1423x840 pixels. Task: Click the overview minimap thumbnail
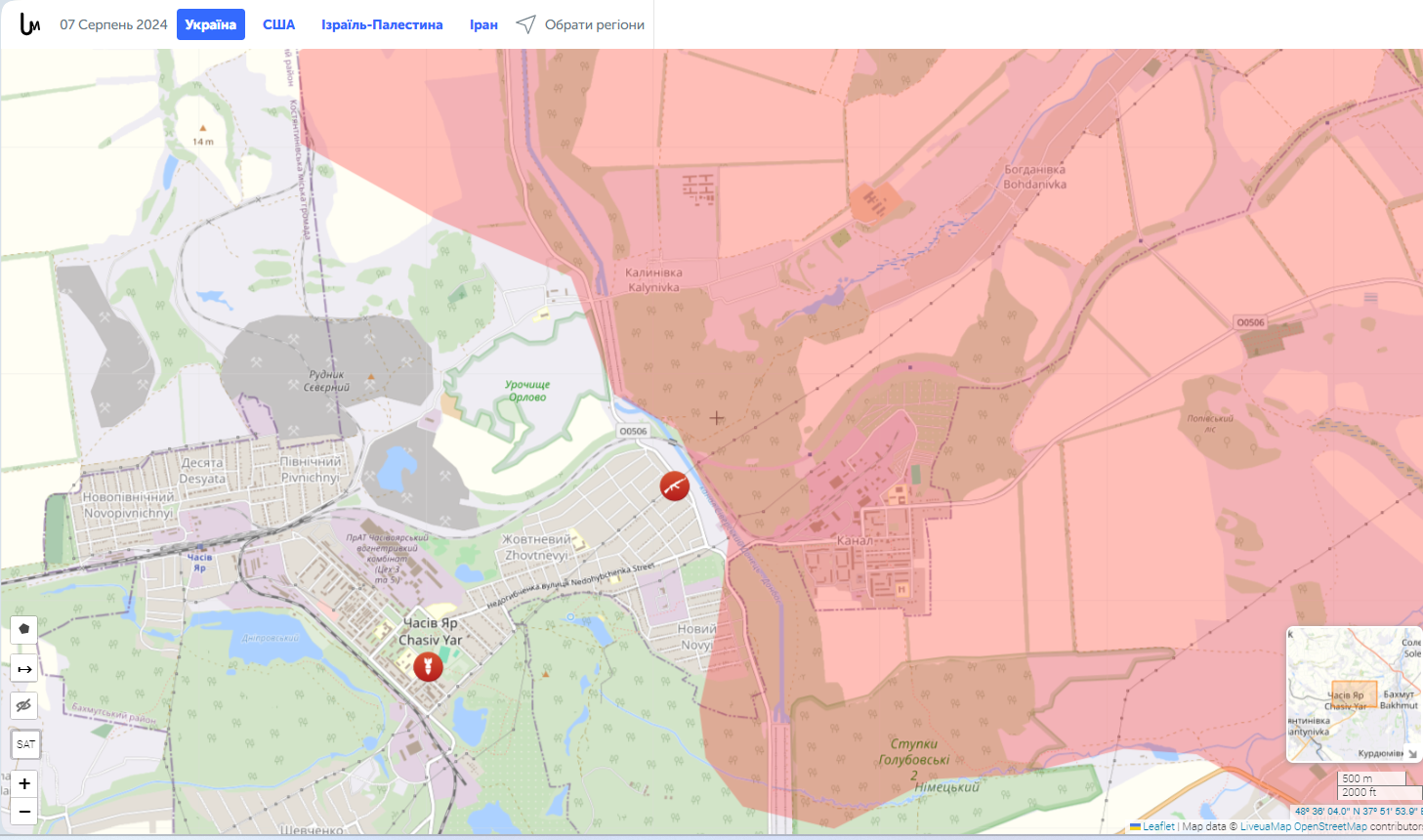click(x=1354, y=693)
